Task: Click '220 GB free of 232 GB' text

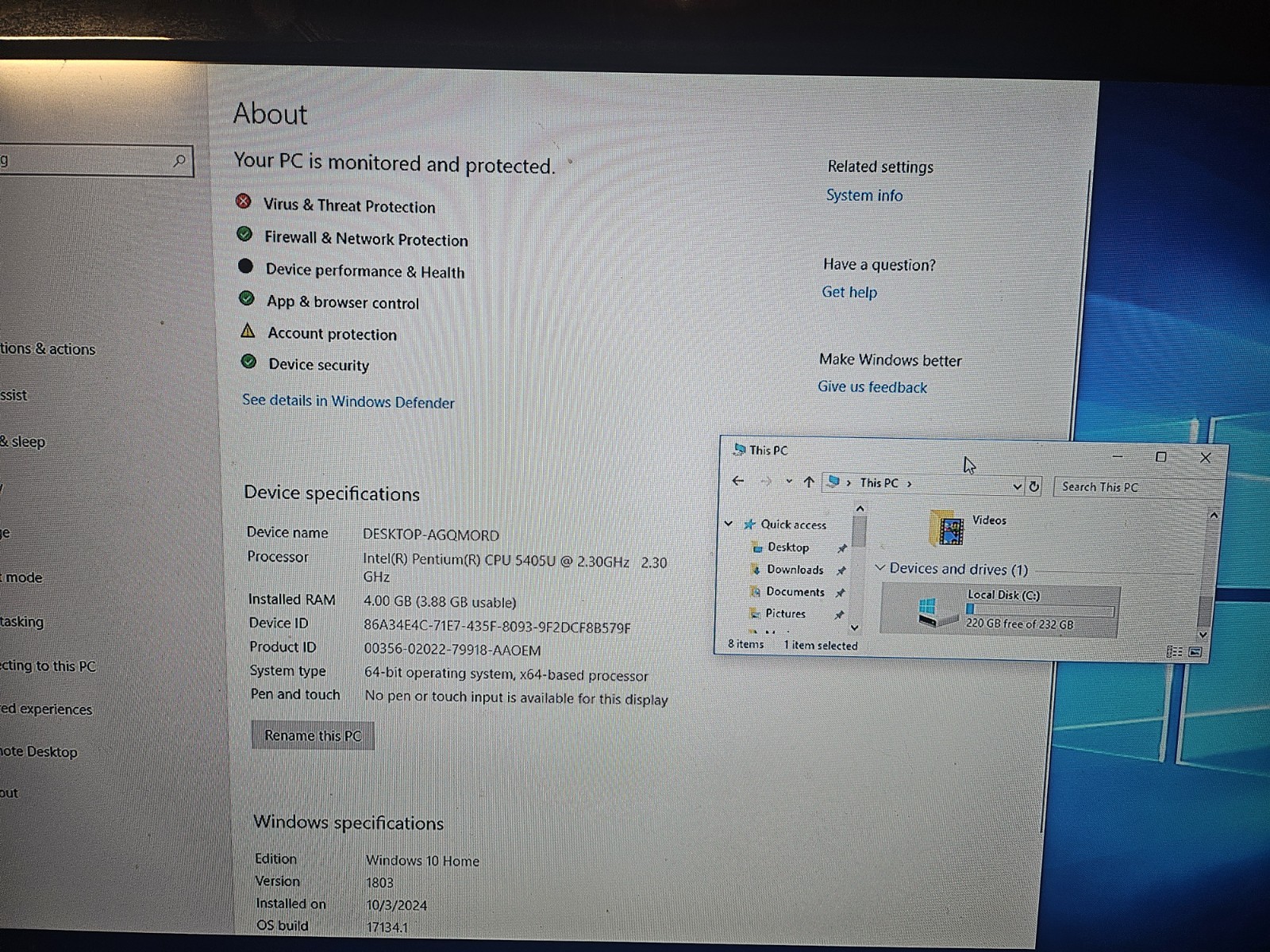Action: (1019, 624)
